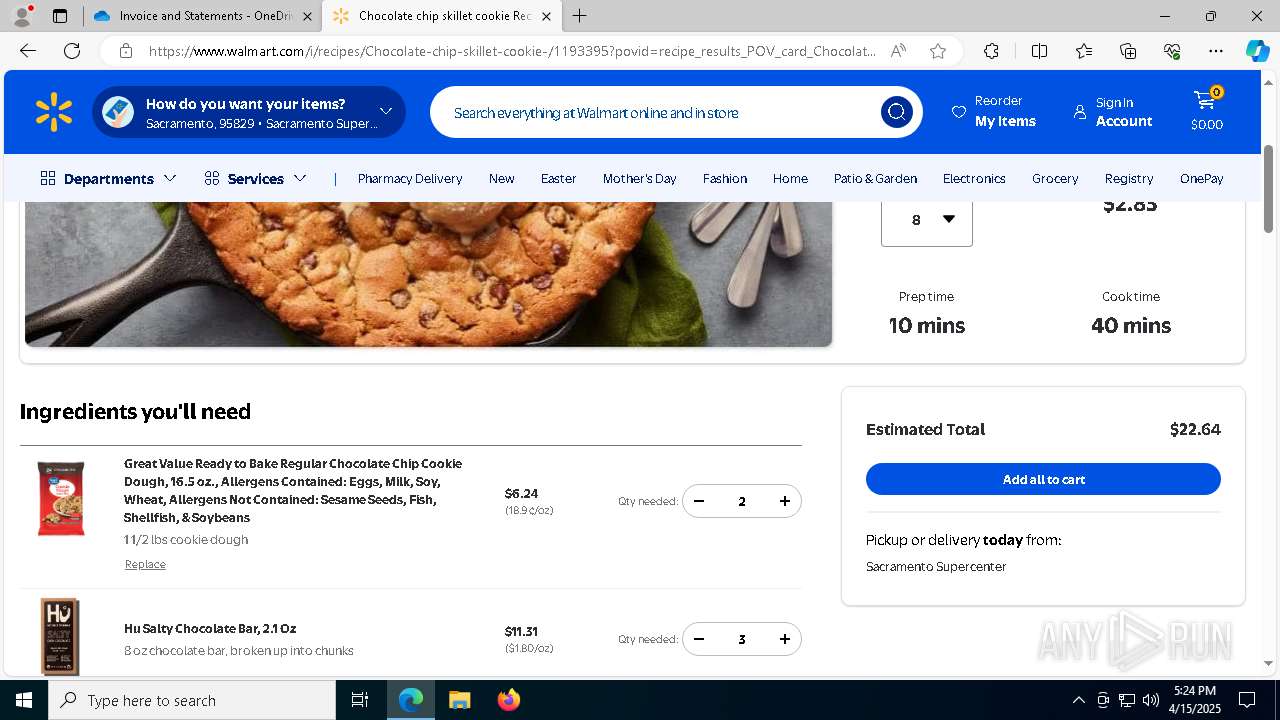Screen dimensions: 1280x720
Task: Open the Electronics category
Action: (974, 178)
